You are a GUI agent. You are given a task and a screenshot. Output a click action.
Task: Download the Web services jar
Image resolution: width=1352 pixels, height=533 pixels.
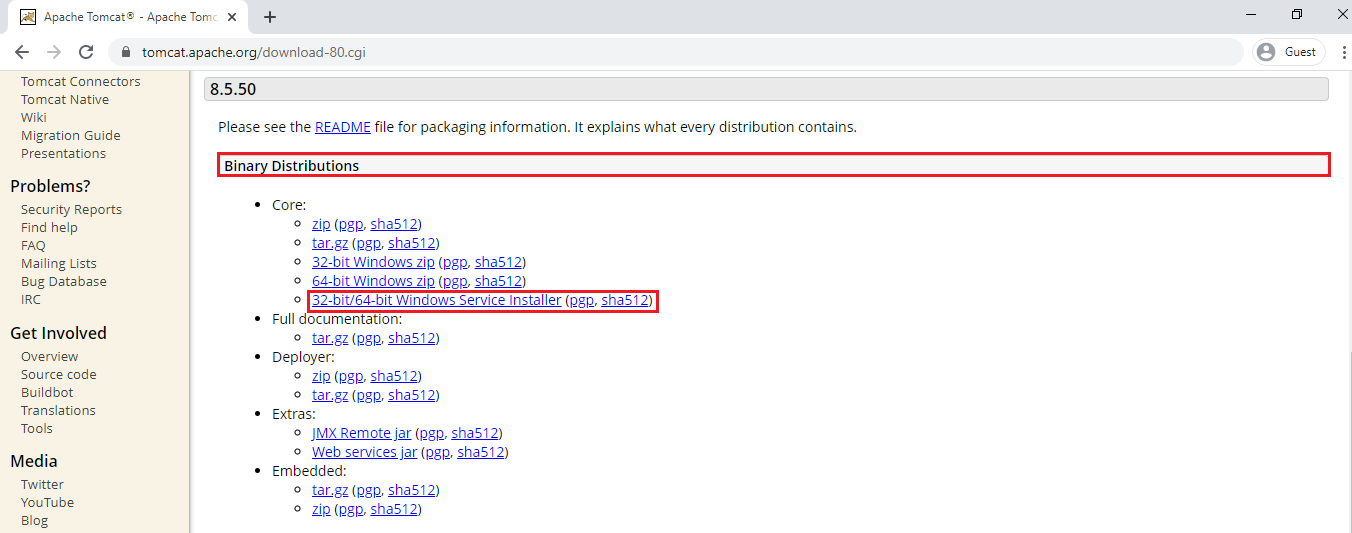365,452
